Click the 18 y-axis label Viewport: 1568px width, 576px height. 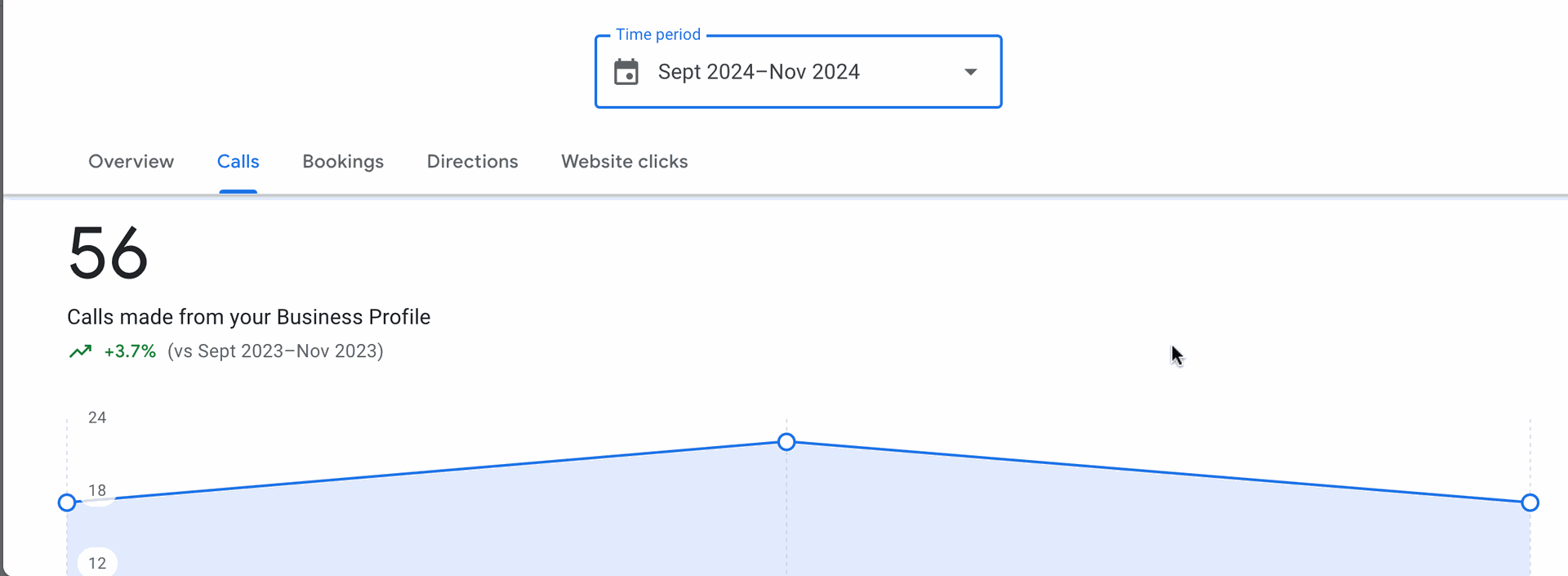pyautogui.click(x=97, y=490)
